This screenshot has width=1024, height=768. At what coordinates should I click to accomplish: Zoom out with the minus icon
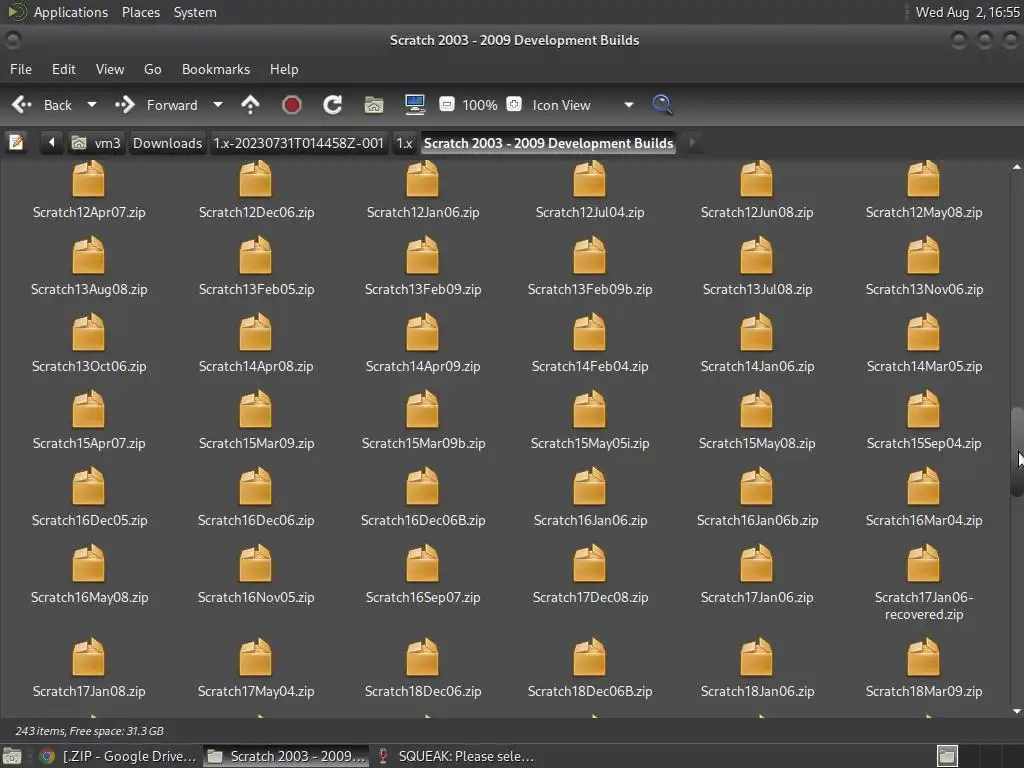[447, 104]
